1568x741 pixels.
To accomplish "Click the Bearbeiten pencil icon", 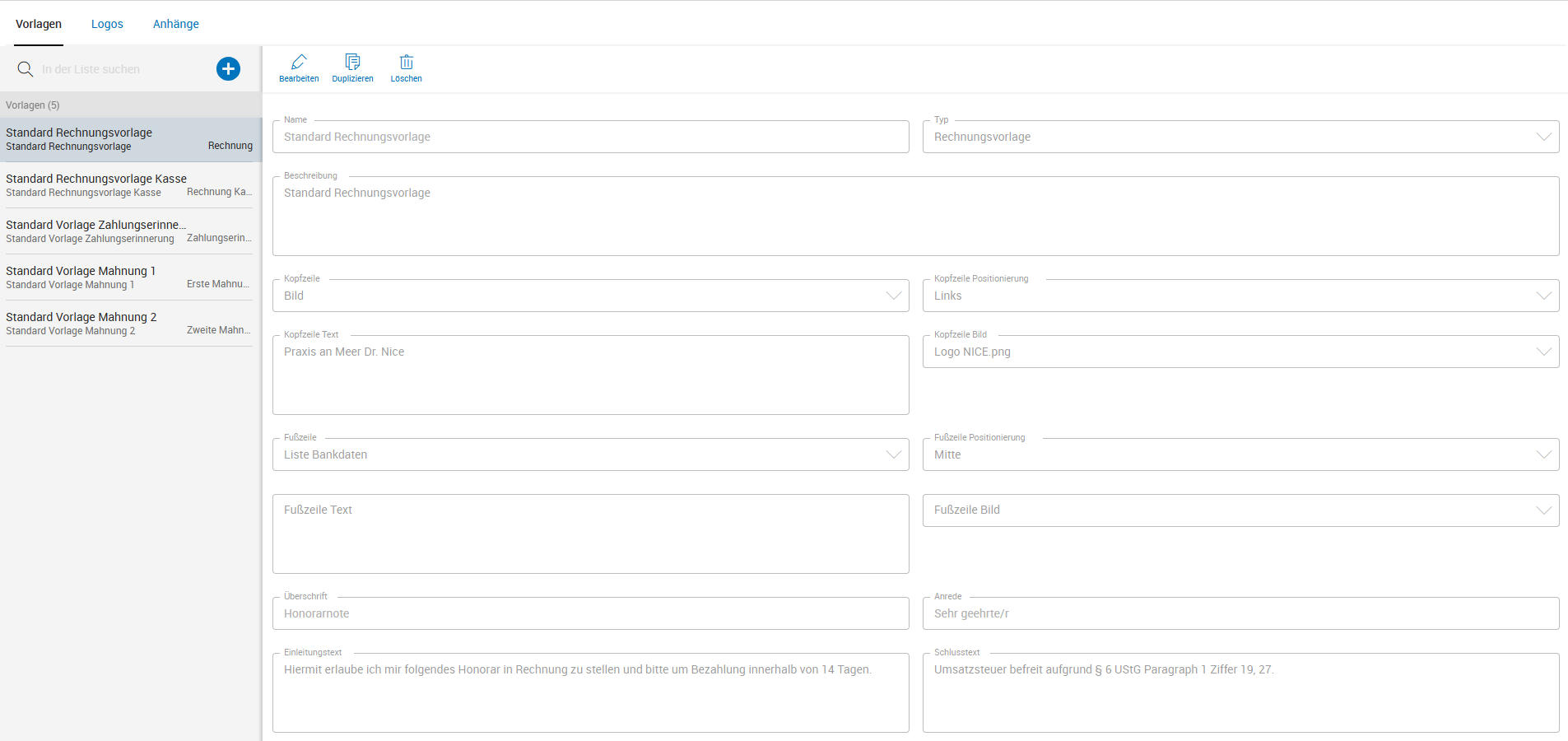I will point(299,63).
